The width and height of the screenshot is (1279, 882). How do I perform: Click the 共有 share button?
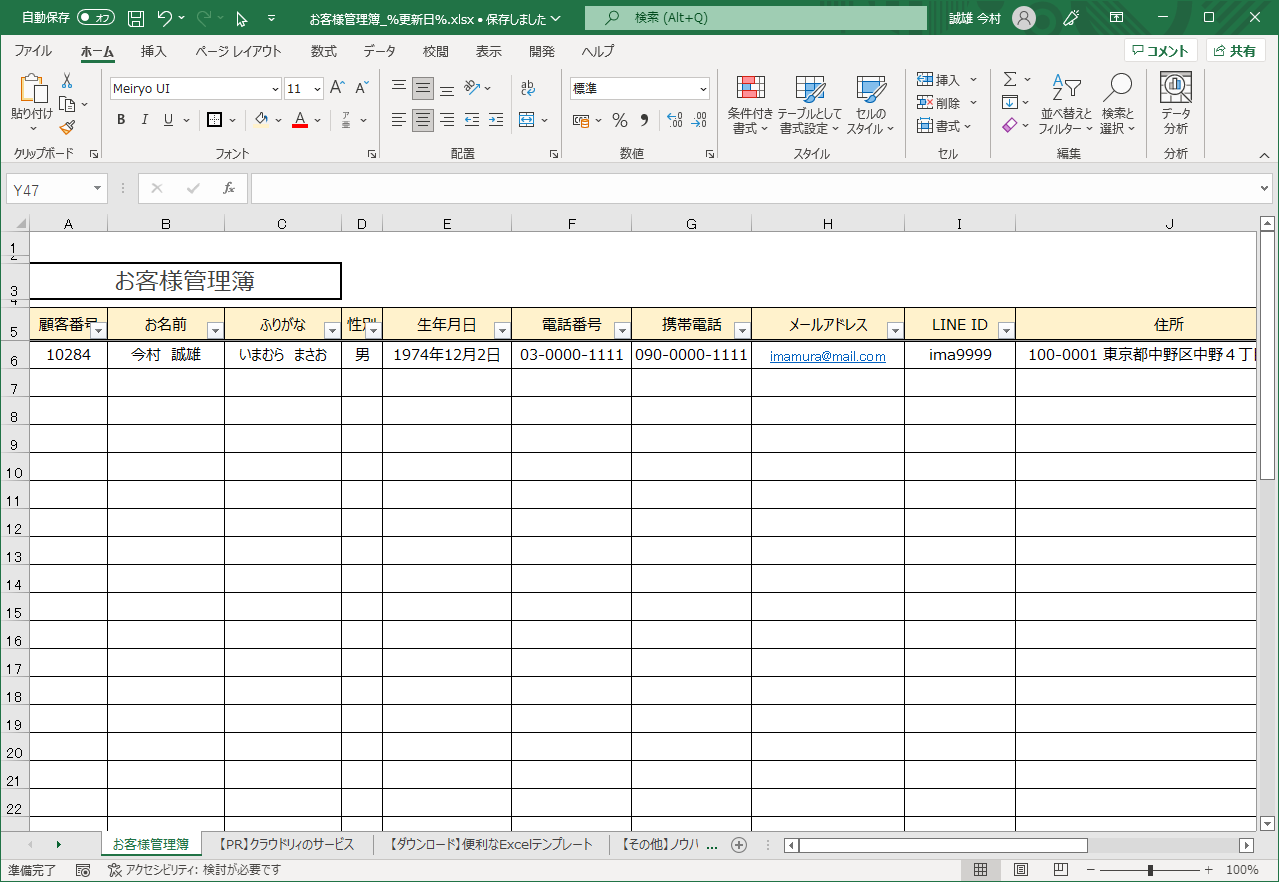coord(1235,51)
